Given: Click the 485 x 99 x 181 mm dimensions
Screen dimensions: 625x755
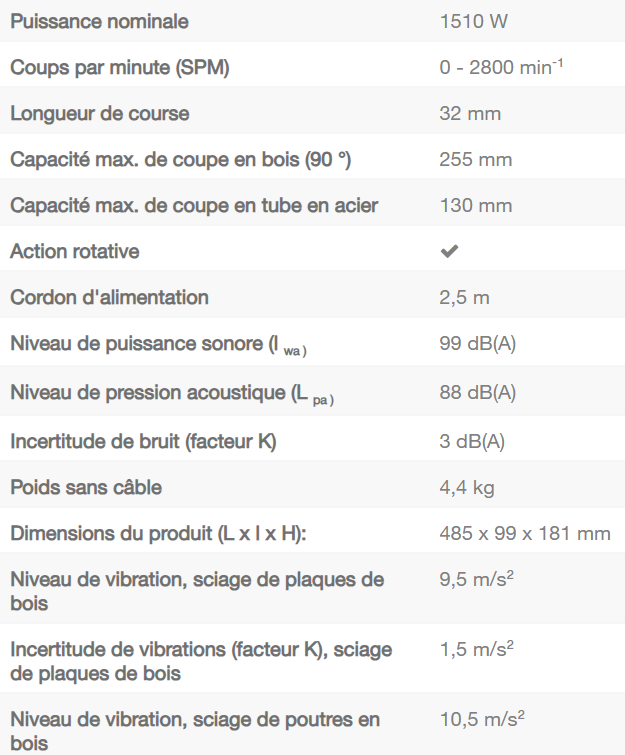Looking at the screenshot, I should 525,534.
